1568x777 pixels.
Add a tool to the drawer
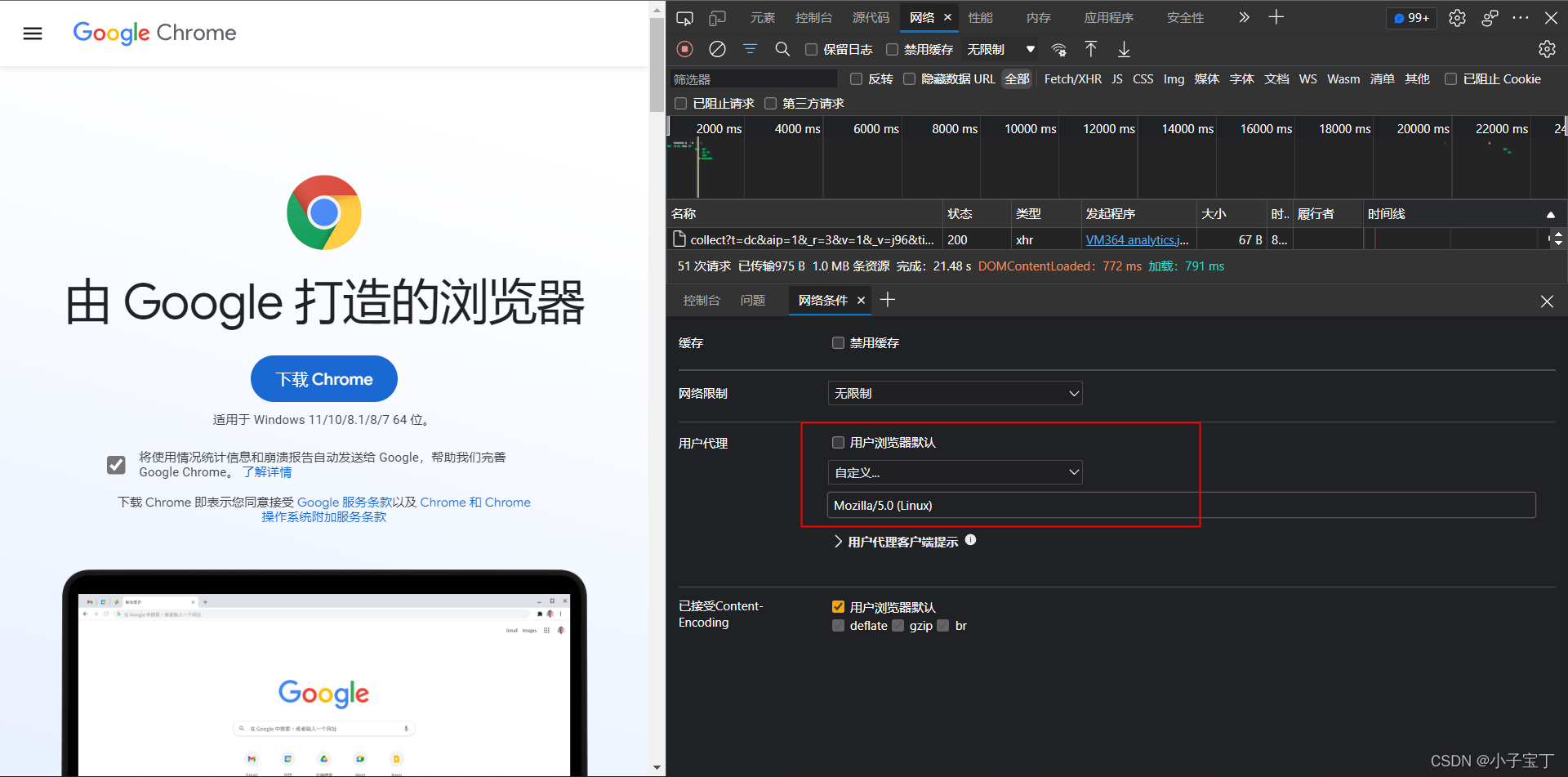pos(888,300)
